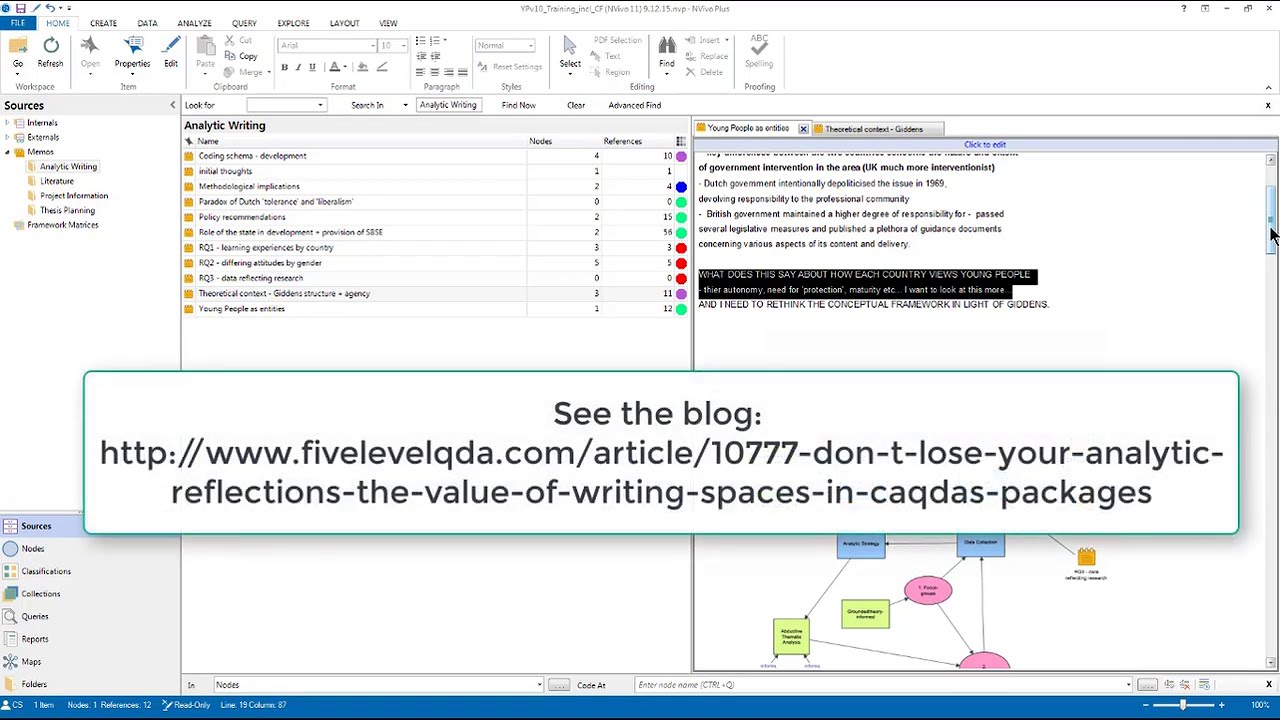Click the pink oval shape in the map diagram
The width and height of the screenshot is (1280, 720).
928,590
